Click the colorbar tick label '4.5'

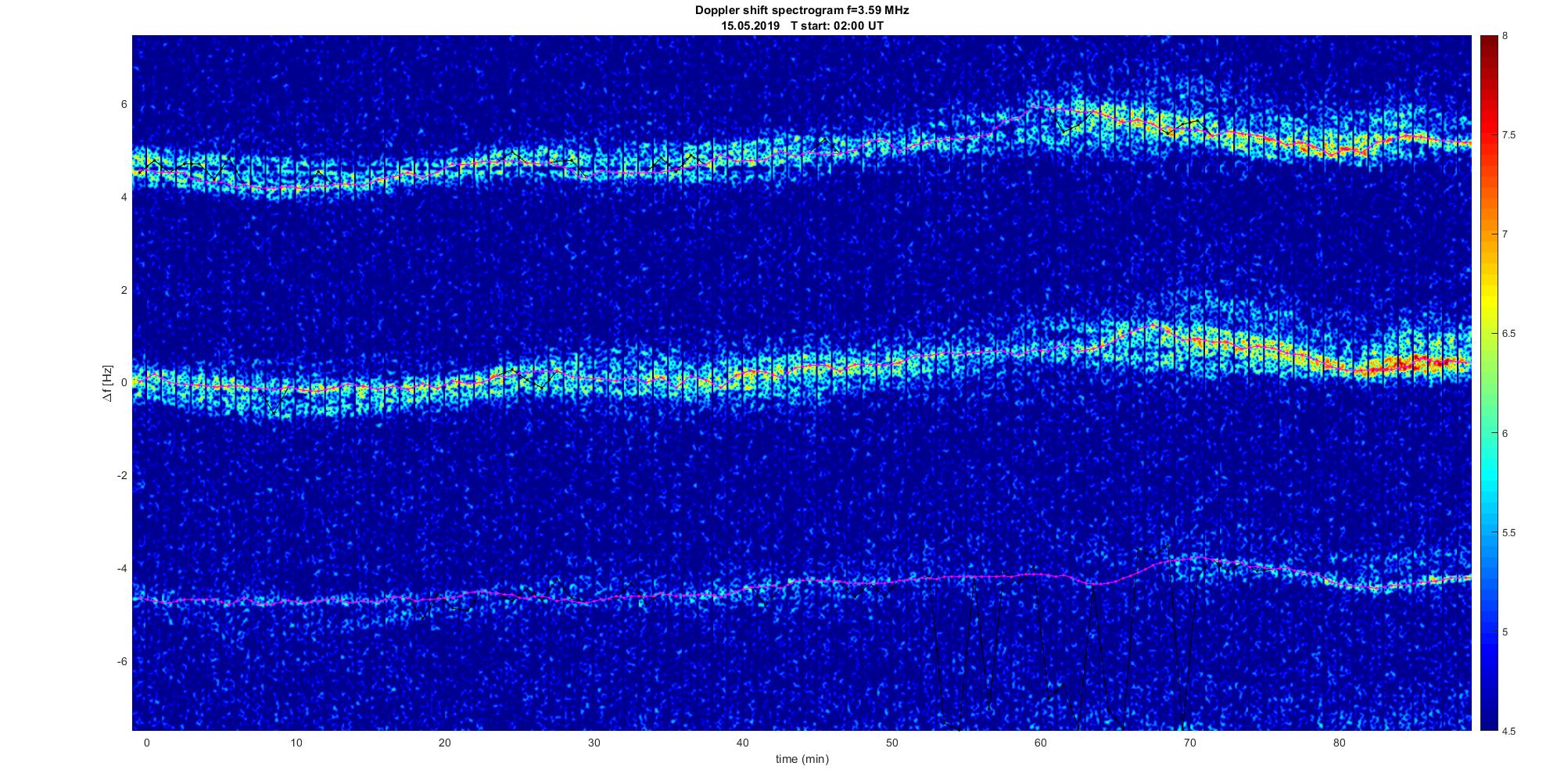pos(1509,731)
